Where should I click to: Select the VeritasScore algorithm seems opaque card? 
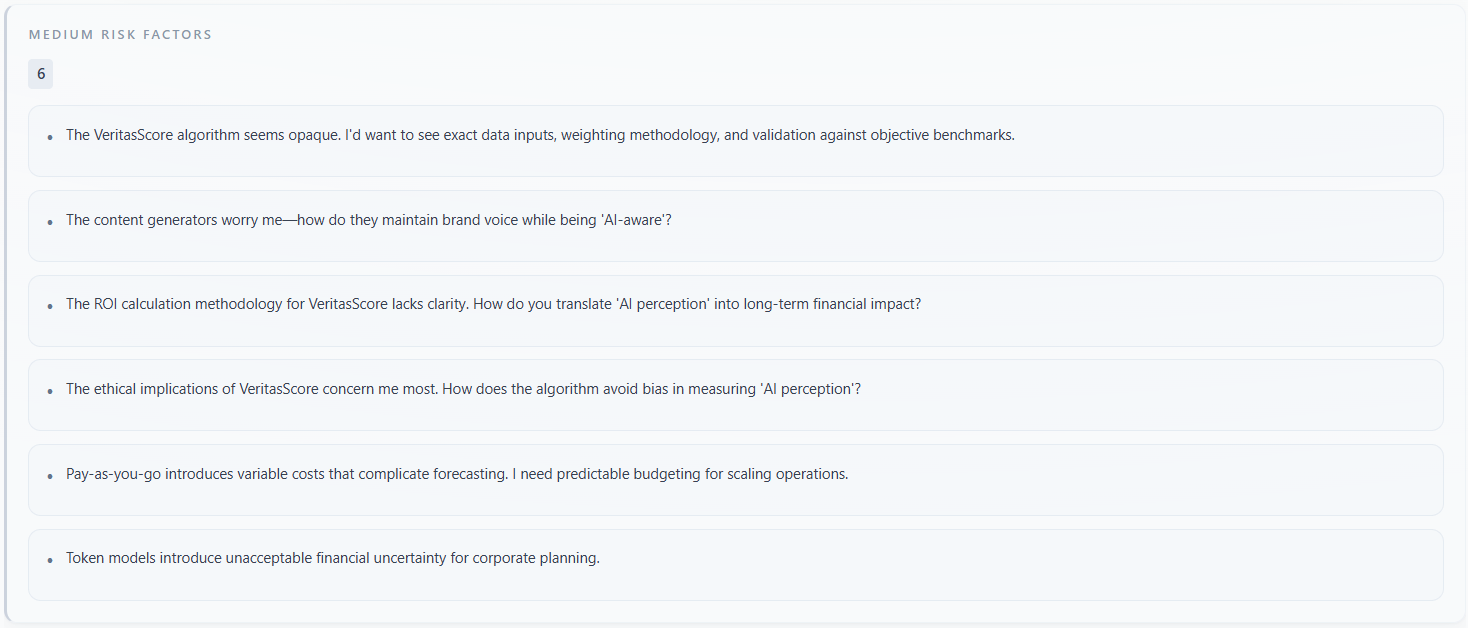click(x=1200, y=141)
